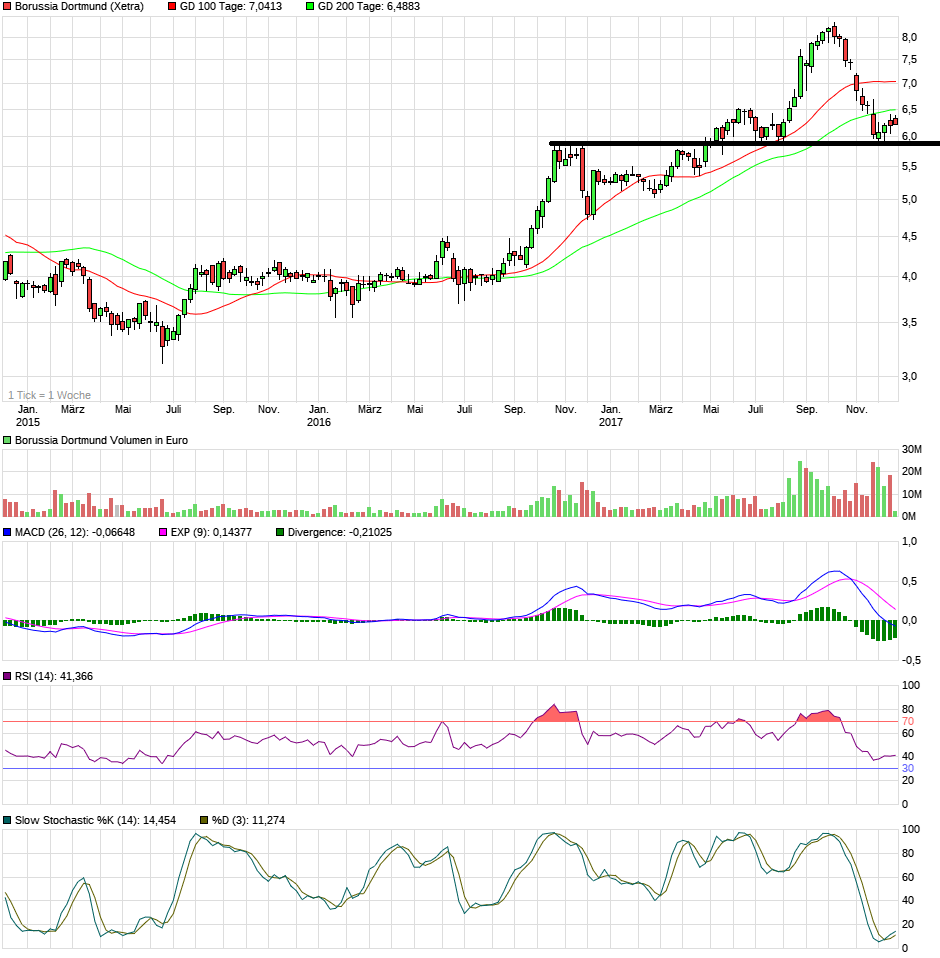
Task: Click the thick black horizontal support line
Action: pyautogui.click(x=745, y=144)
